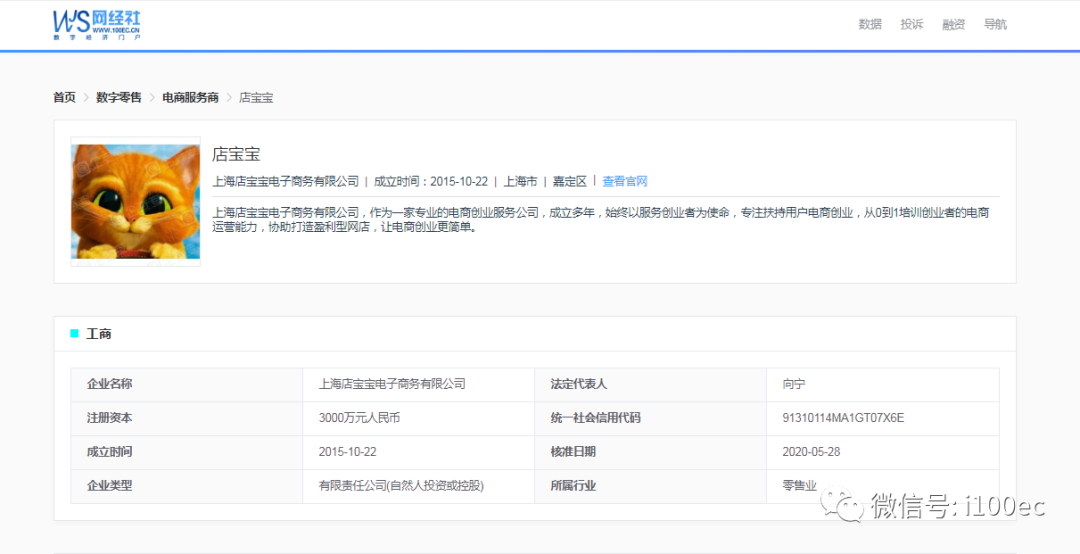The image size is (1080, 554).
Task: Open the 导航 navigation item
Action: (x=995, y=24)
